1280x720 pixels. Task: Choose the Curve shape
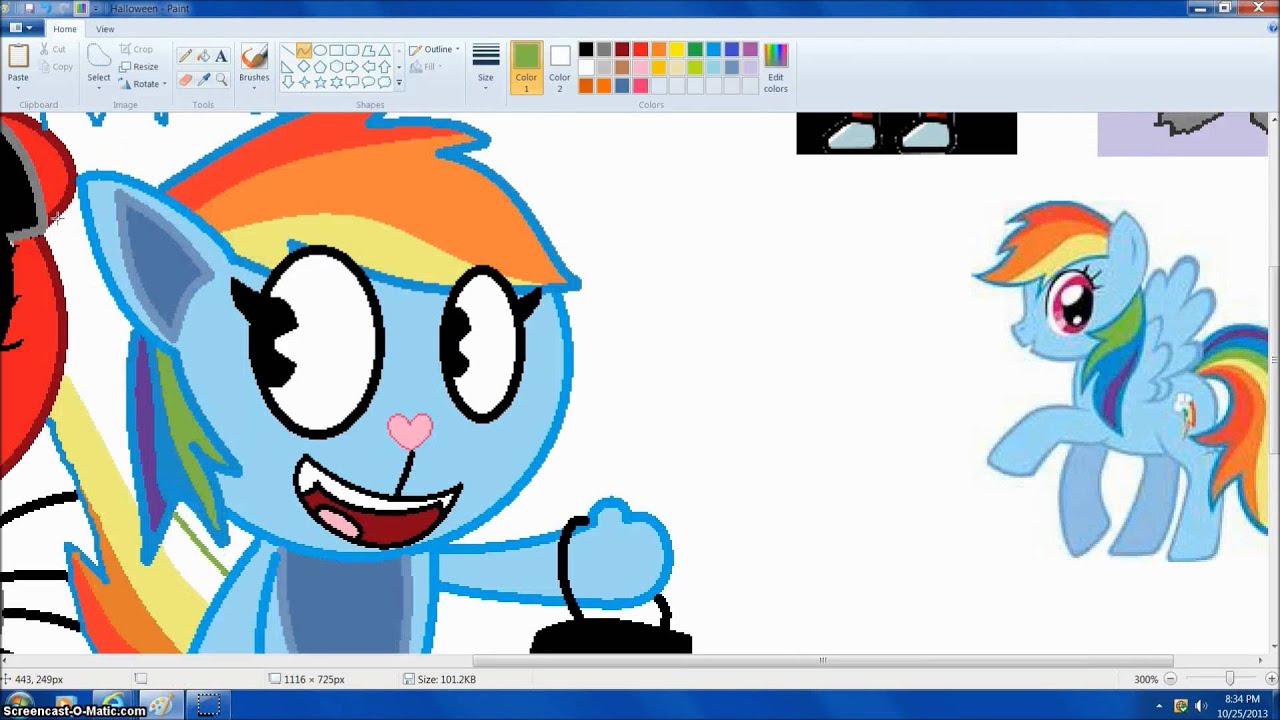pos(304,50)
